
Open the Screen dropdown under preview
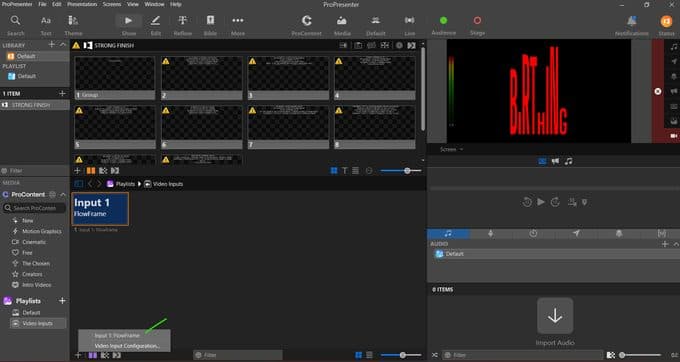pyautogui.click(x=451, y=149)
